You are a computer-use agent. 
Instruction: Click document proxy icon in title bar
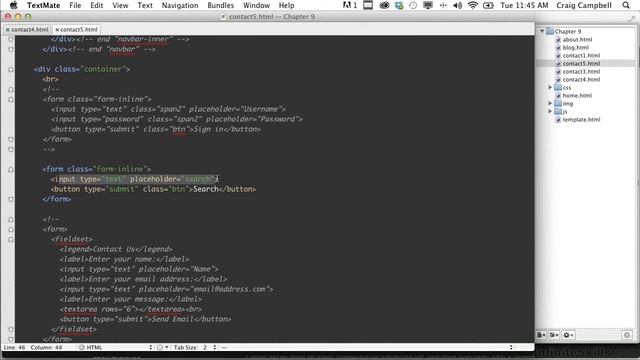[x=223, y=17]
